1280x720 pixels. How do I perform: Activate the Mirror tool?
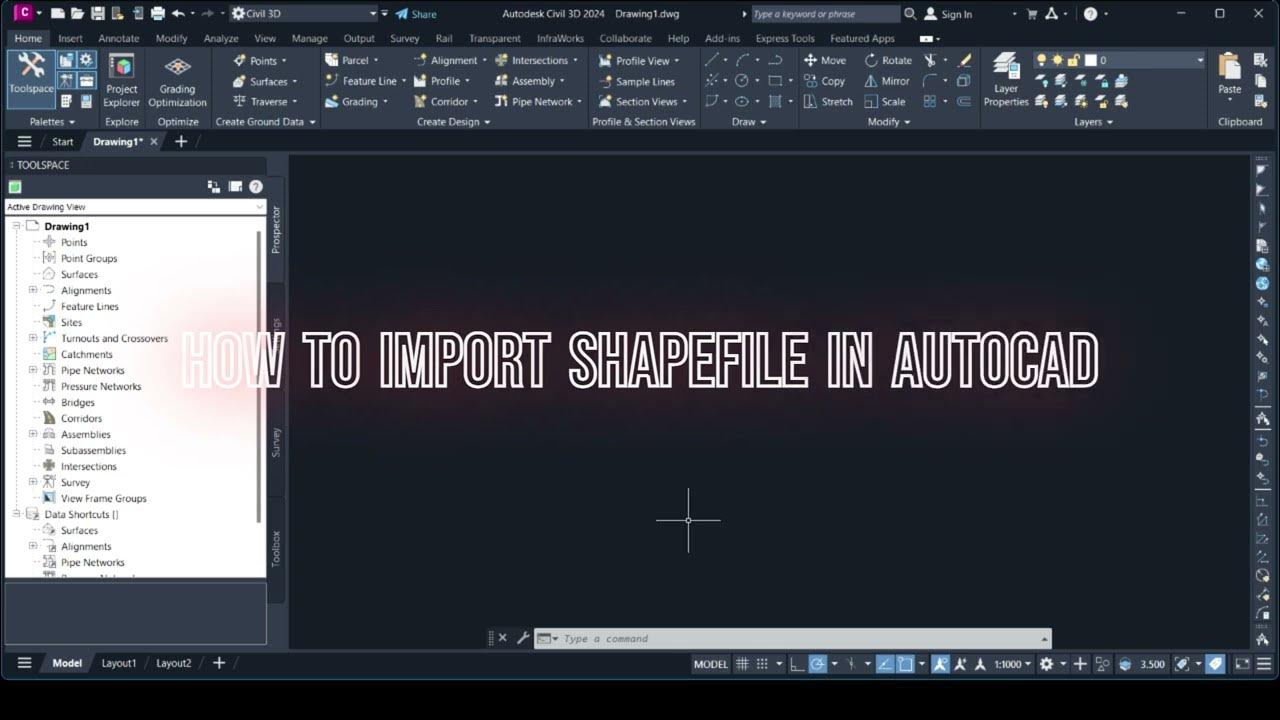click(887, 81)
